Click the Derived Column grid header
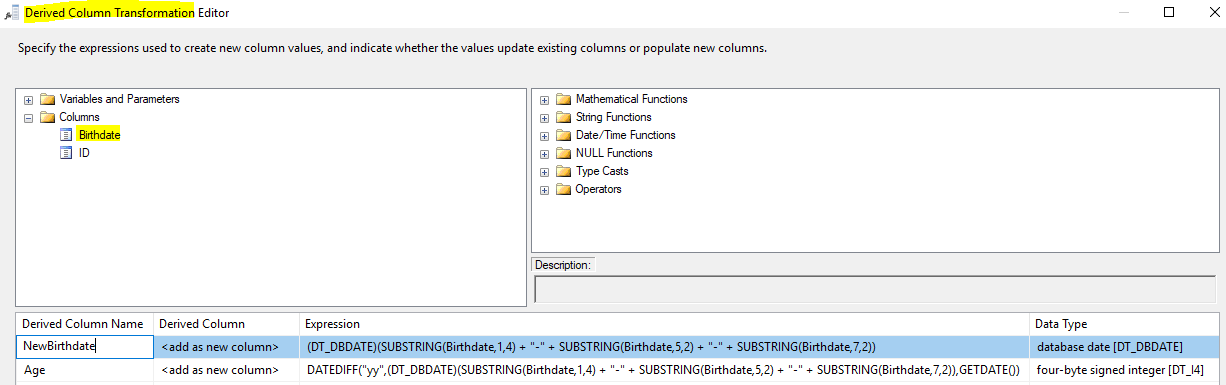Viewport: 1226px width, 385px height. point(227,324)
